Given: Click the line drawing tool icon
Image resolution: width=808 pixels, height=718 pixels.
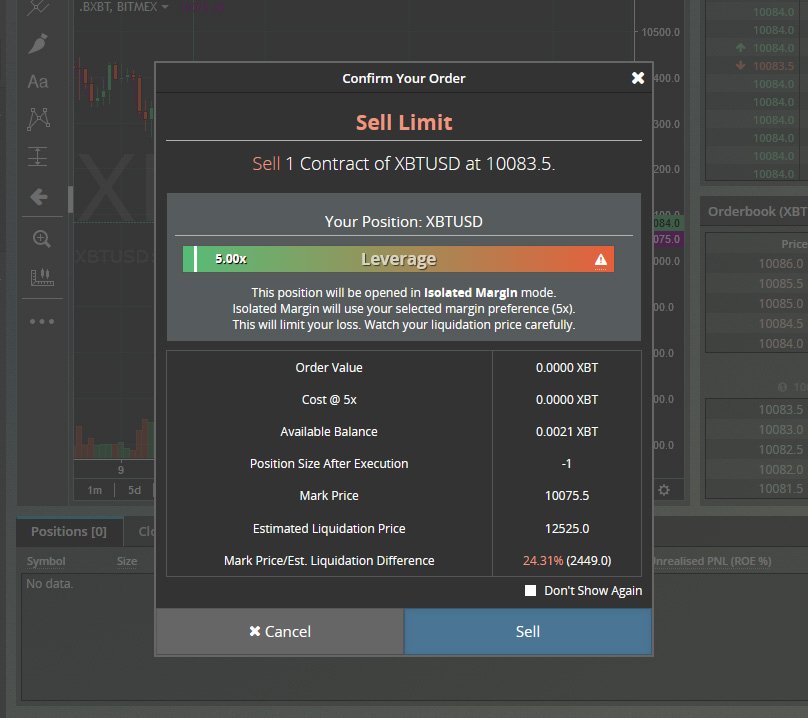Looking at the screenshot, I should 37,7.
